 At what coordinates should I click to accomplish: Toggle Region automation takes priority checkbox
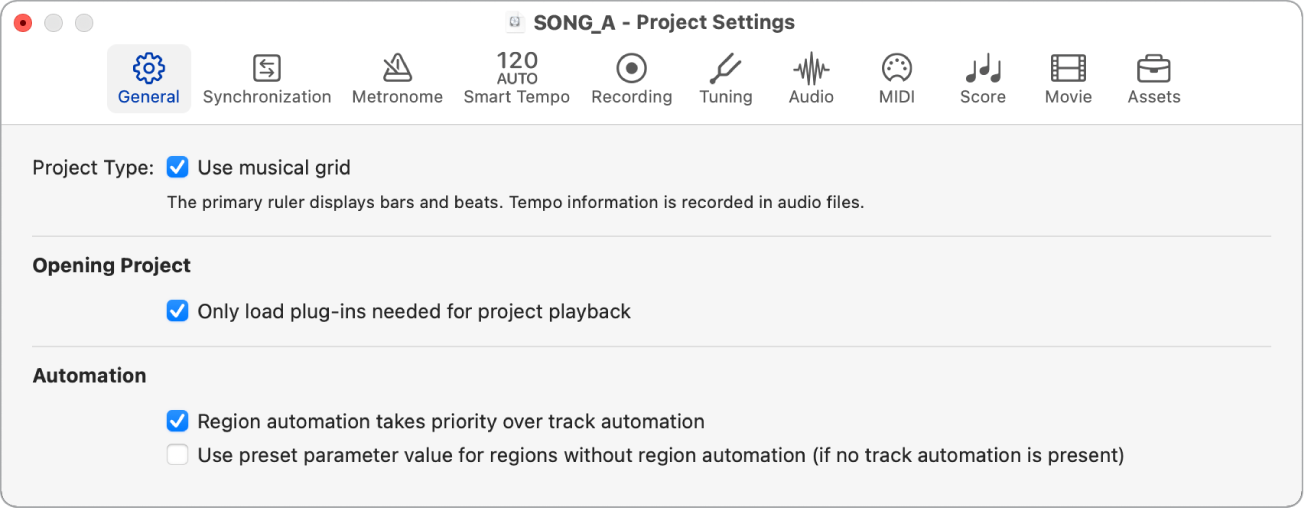pyautogui.click(x=178, y=421)
